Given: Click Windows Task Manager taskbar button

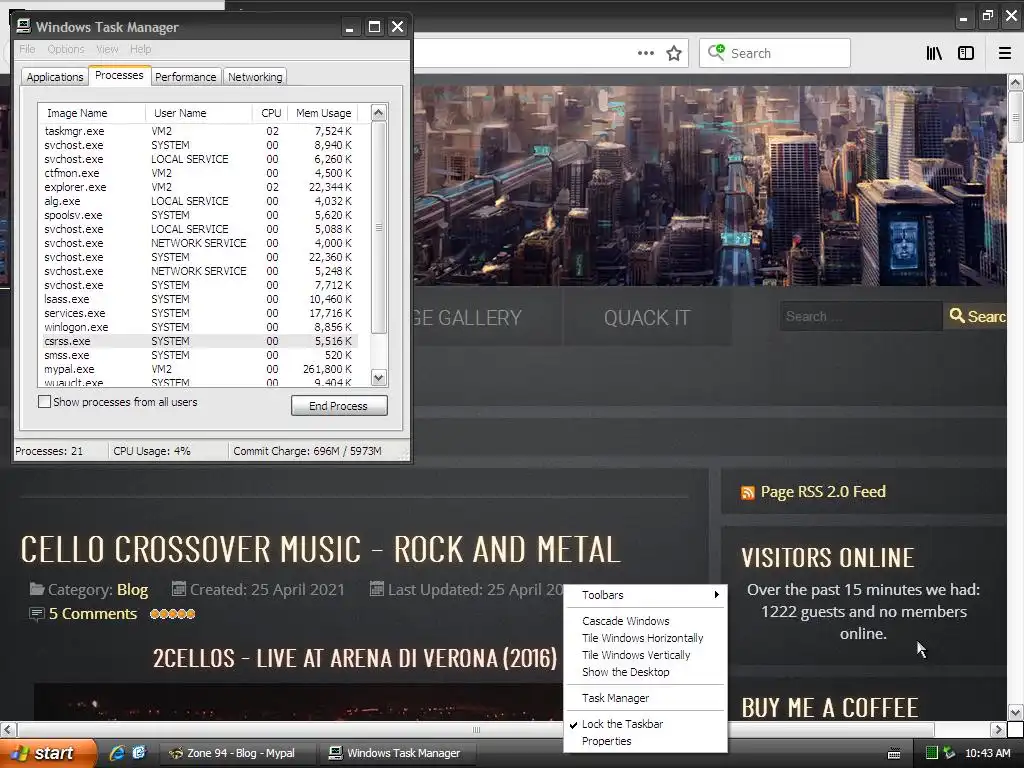Looking at the screenshot, I should 398,753.
